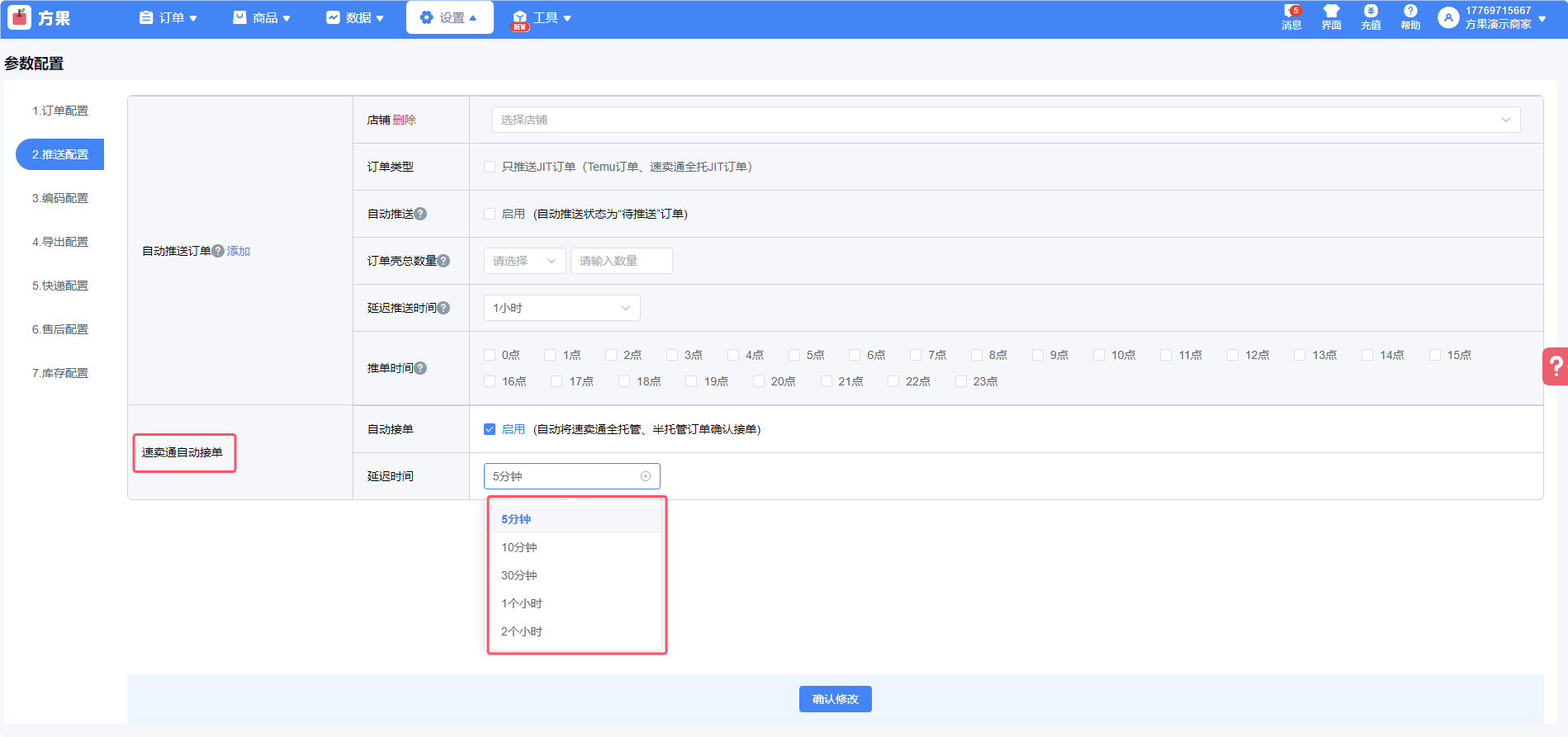Viewport: 1568px width, 737px height.
Task: Choose 30分钟 from the delay list
Action: pyautogui.click(x=519, y=575)
